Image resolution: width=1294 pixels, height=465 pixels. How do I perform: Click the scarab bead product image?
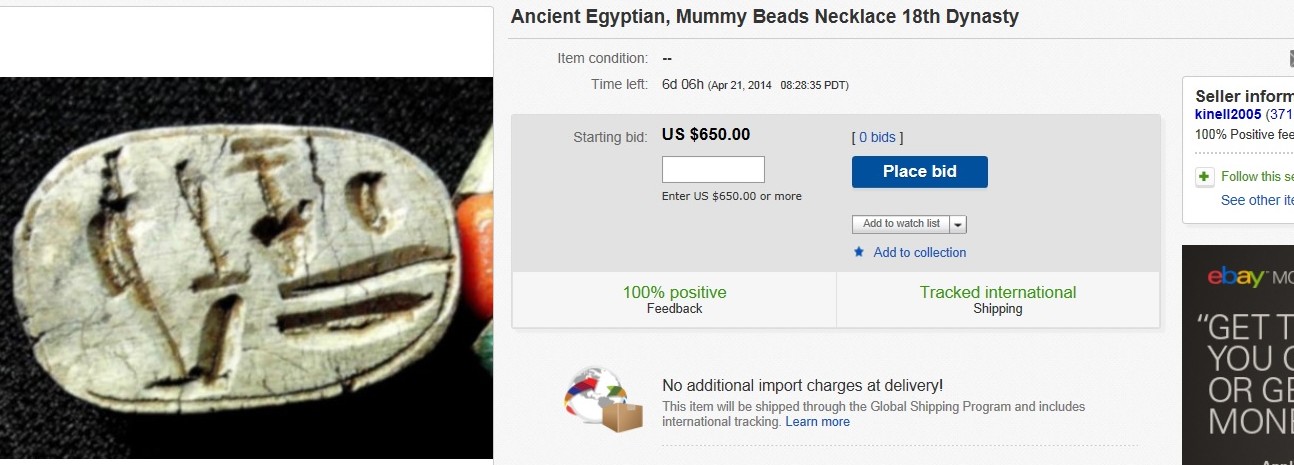click(245, 267)
